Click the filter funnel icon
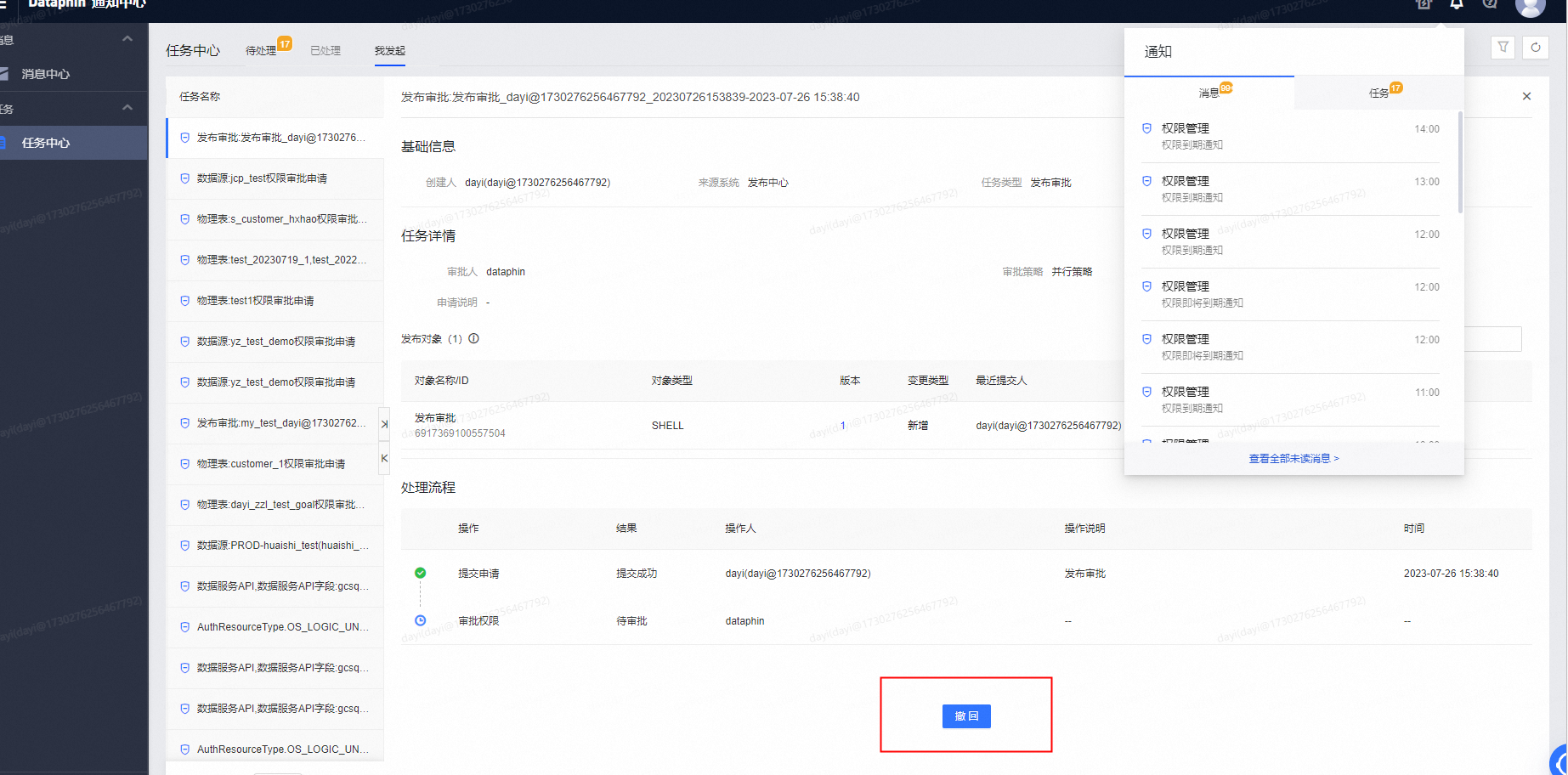The width and height of the screenshot is (1568, 775). [x=1503, y=48]
